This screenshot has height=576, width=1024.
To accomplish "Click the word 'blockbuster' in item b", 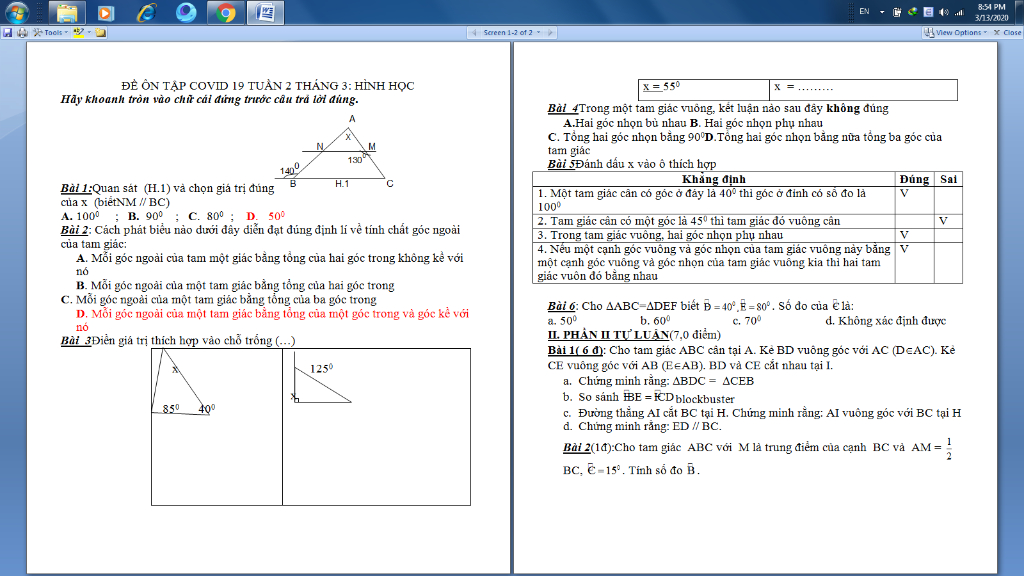I will point(705,399).
